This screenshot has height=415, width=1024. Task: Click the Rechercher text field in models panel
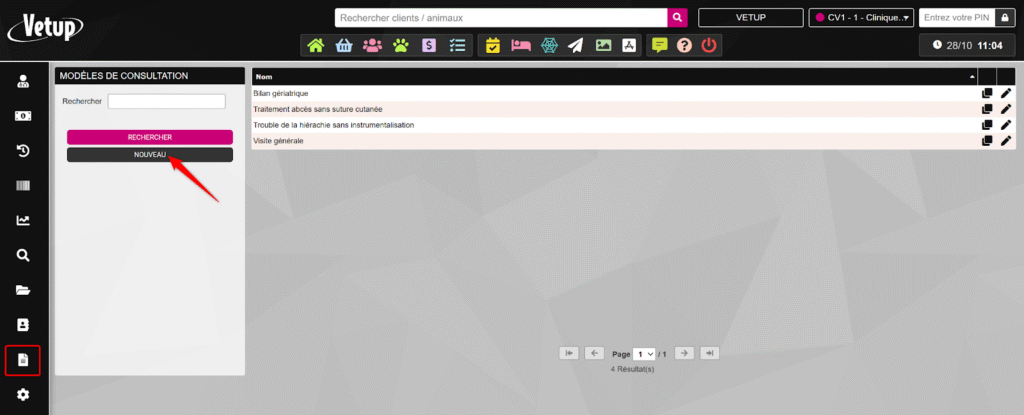[166, 101]
